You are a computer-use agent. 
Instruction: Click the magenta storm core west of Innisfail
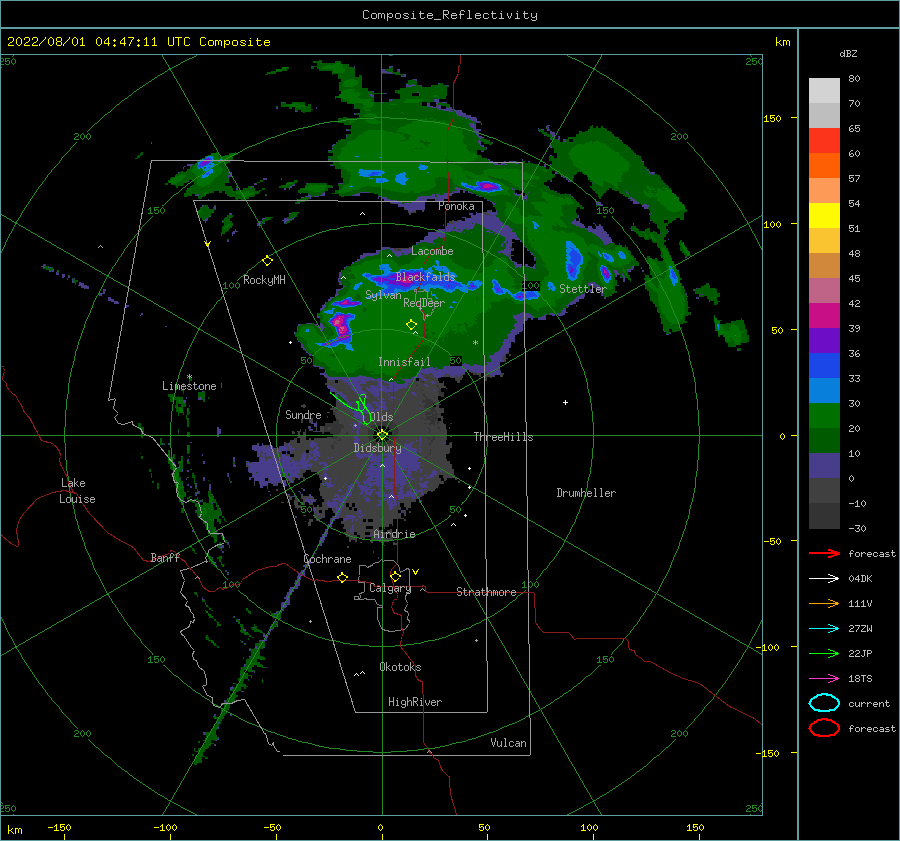tap(340, 326)
